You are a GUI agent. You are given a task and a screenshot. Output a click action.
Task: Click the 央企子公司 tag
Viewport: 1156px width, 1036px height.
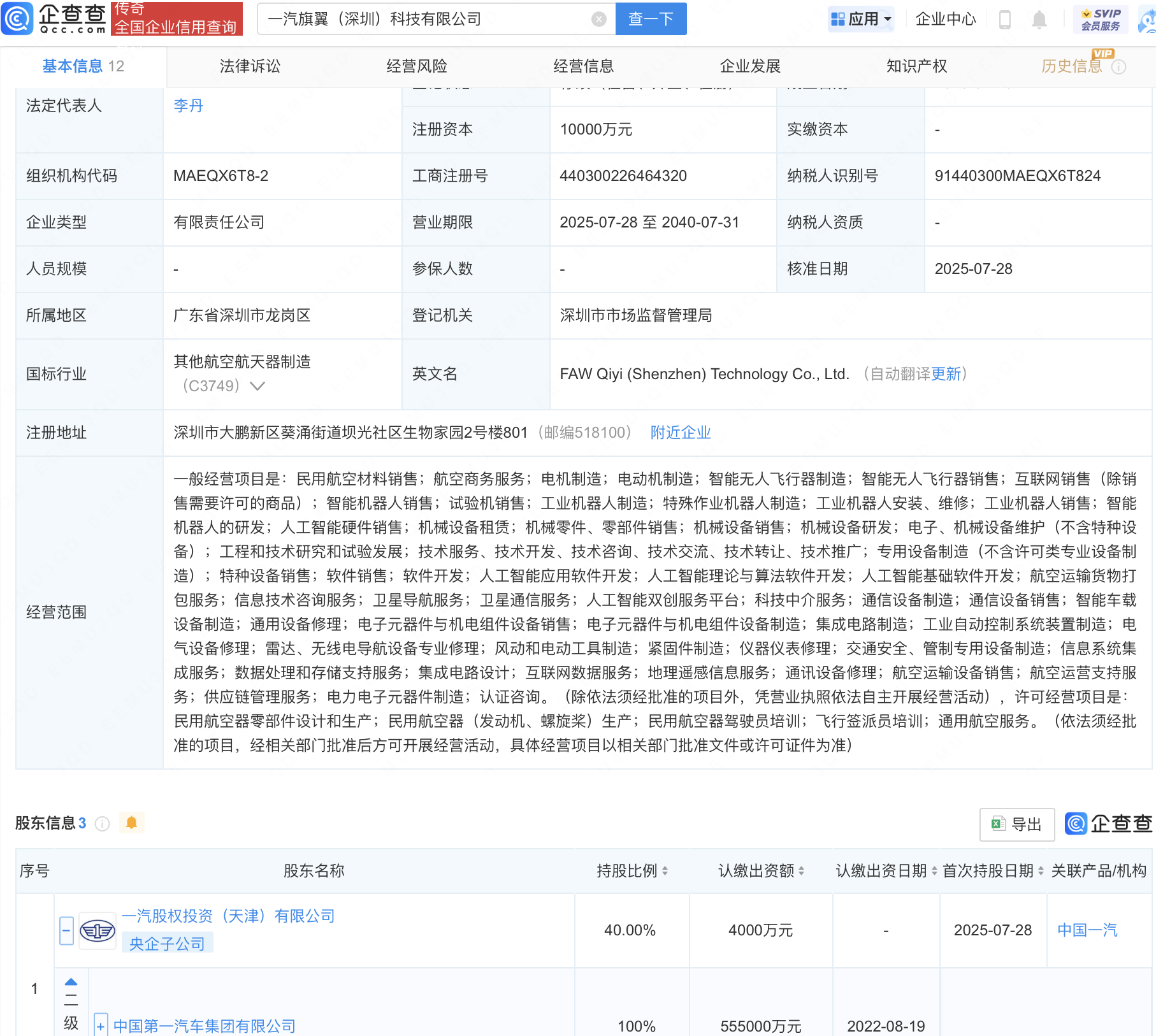168,944
